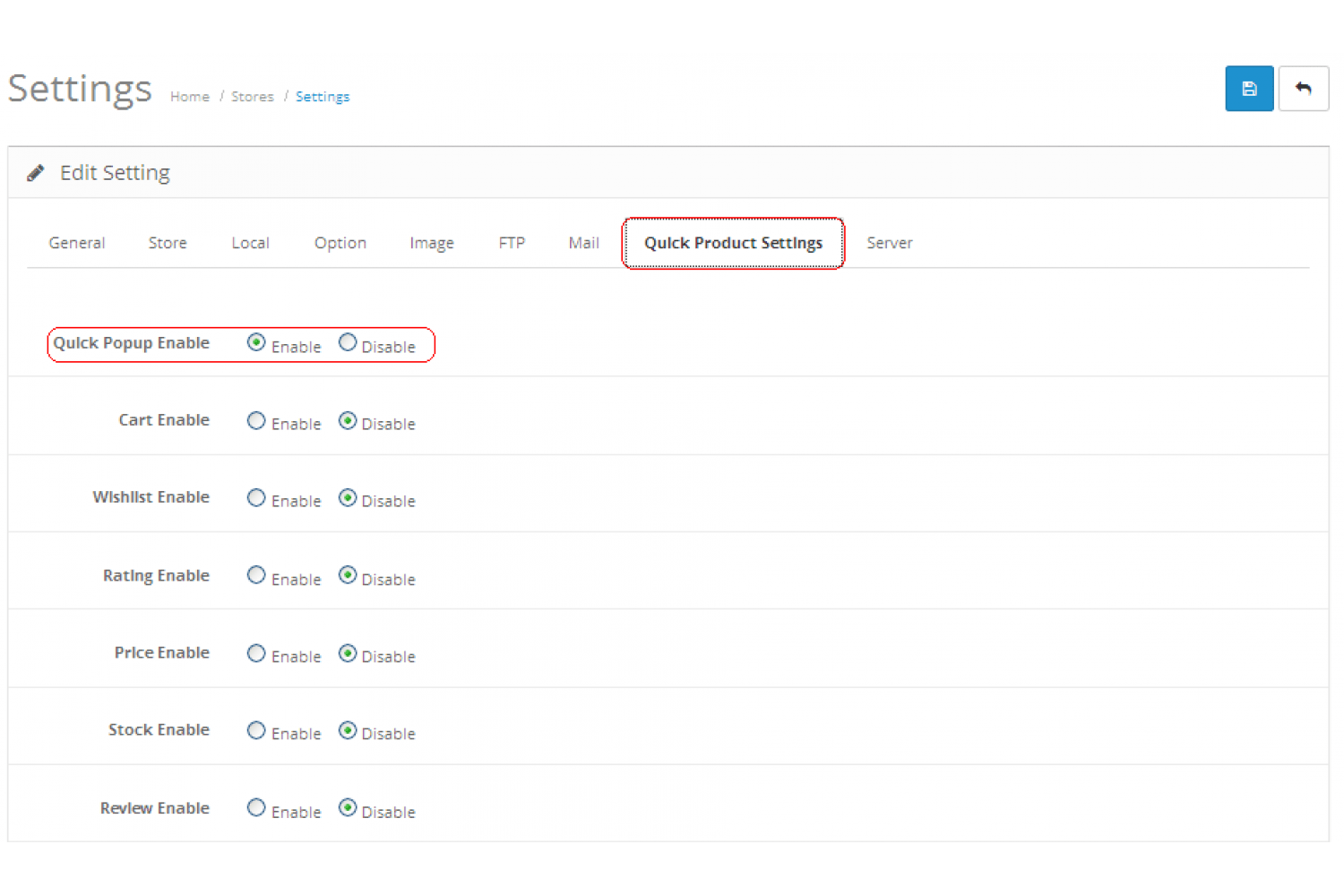Disable the Quick Popup option
1344x896 pixels.
point(348,341)
